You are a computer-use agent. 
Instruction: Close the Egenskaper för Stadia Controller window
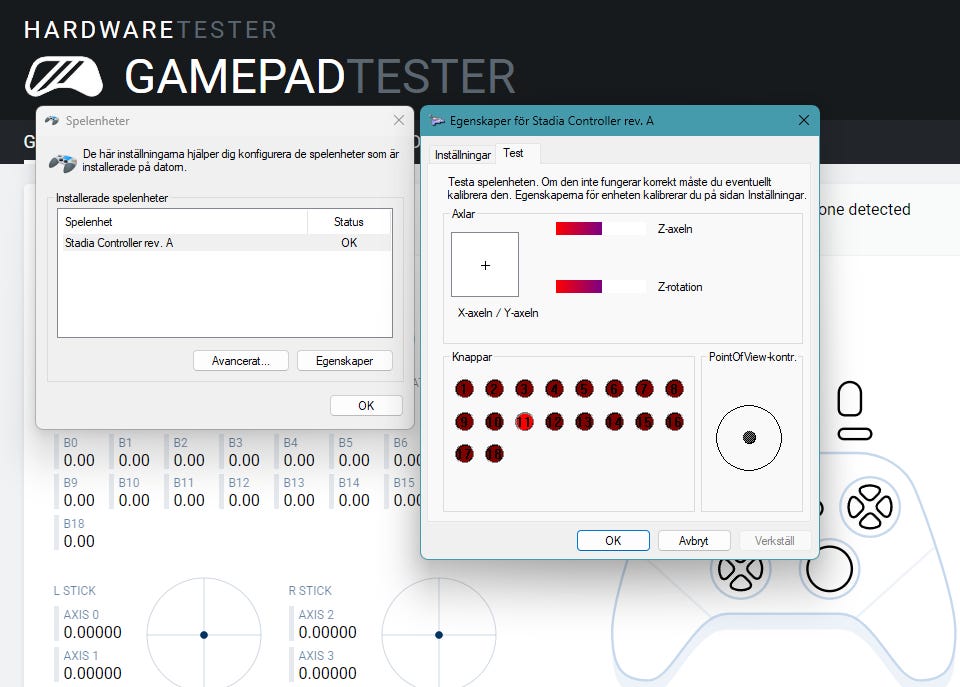tap(804, 121)
